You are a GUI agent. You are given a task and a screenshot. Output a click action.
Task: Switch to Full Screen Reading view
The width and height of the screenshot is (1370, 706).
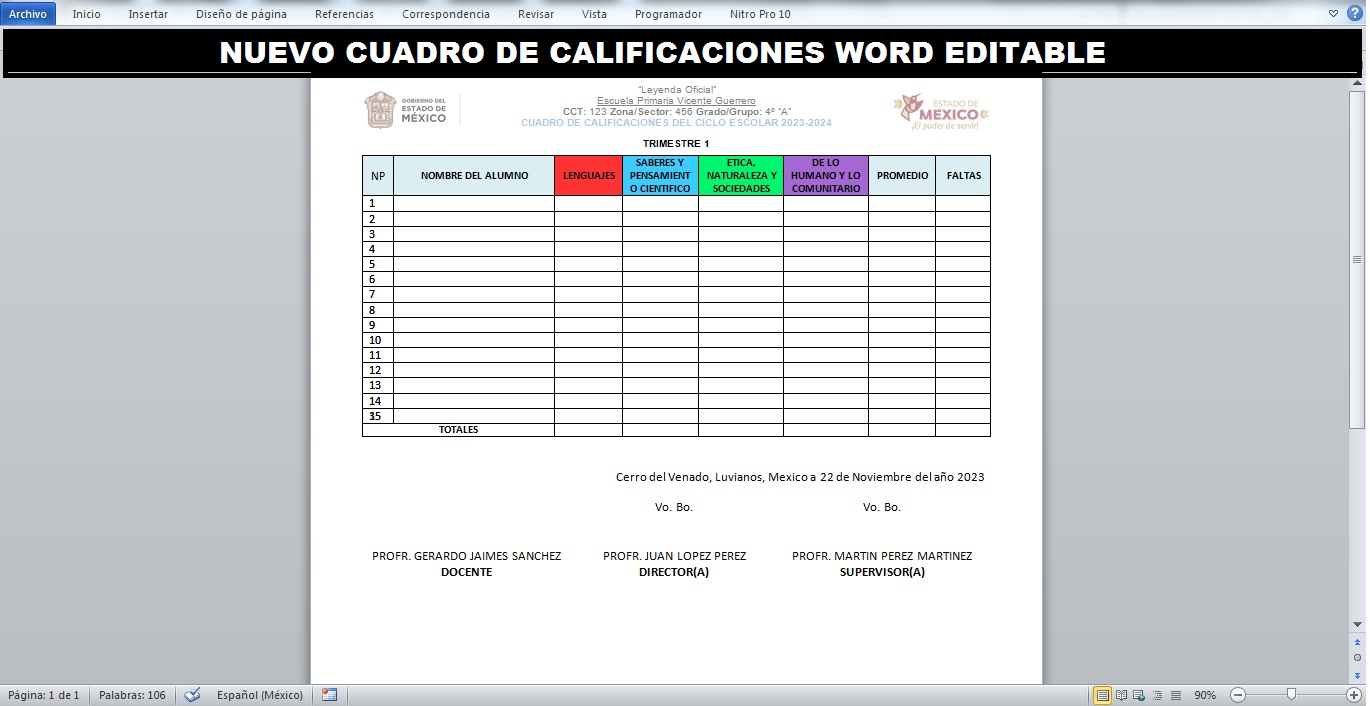[1121, 695]
